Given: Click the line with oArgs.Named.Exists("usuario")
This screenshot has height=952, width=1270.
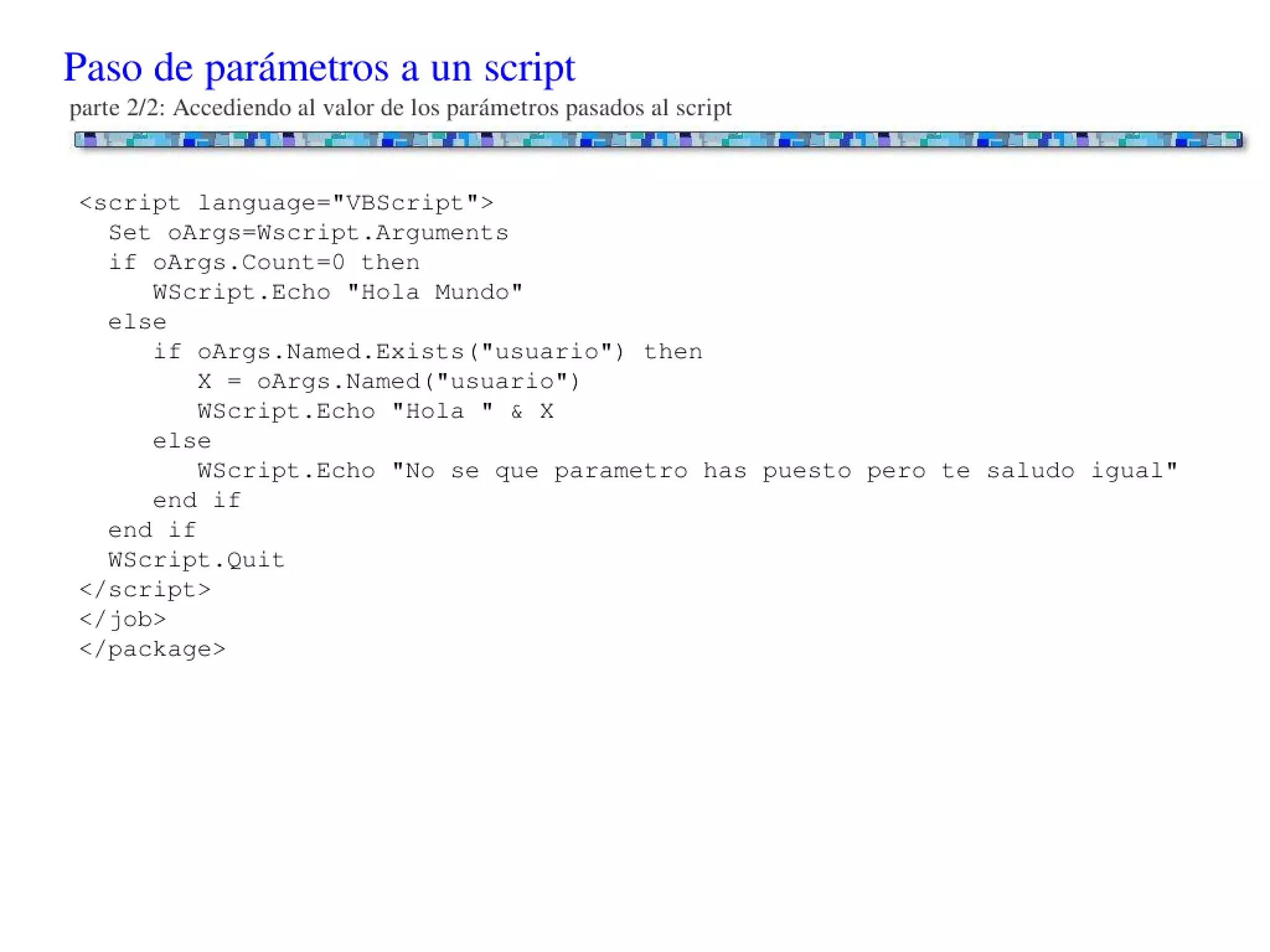Looking at the screenshot, I should (x=428, y=351).
